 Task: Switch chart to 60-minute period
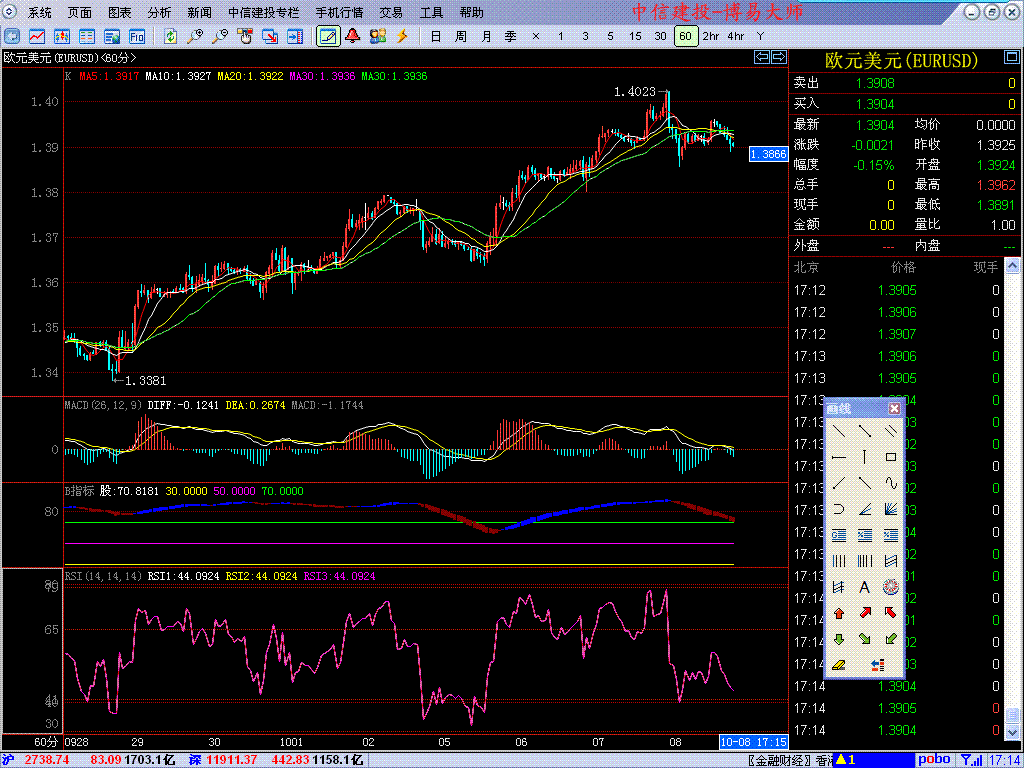click(685, 36)
